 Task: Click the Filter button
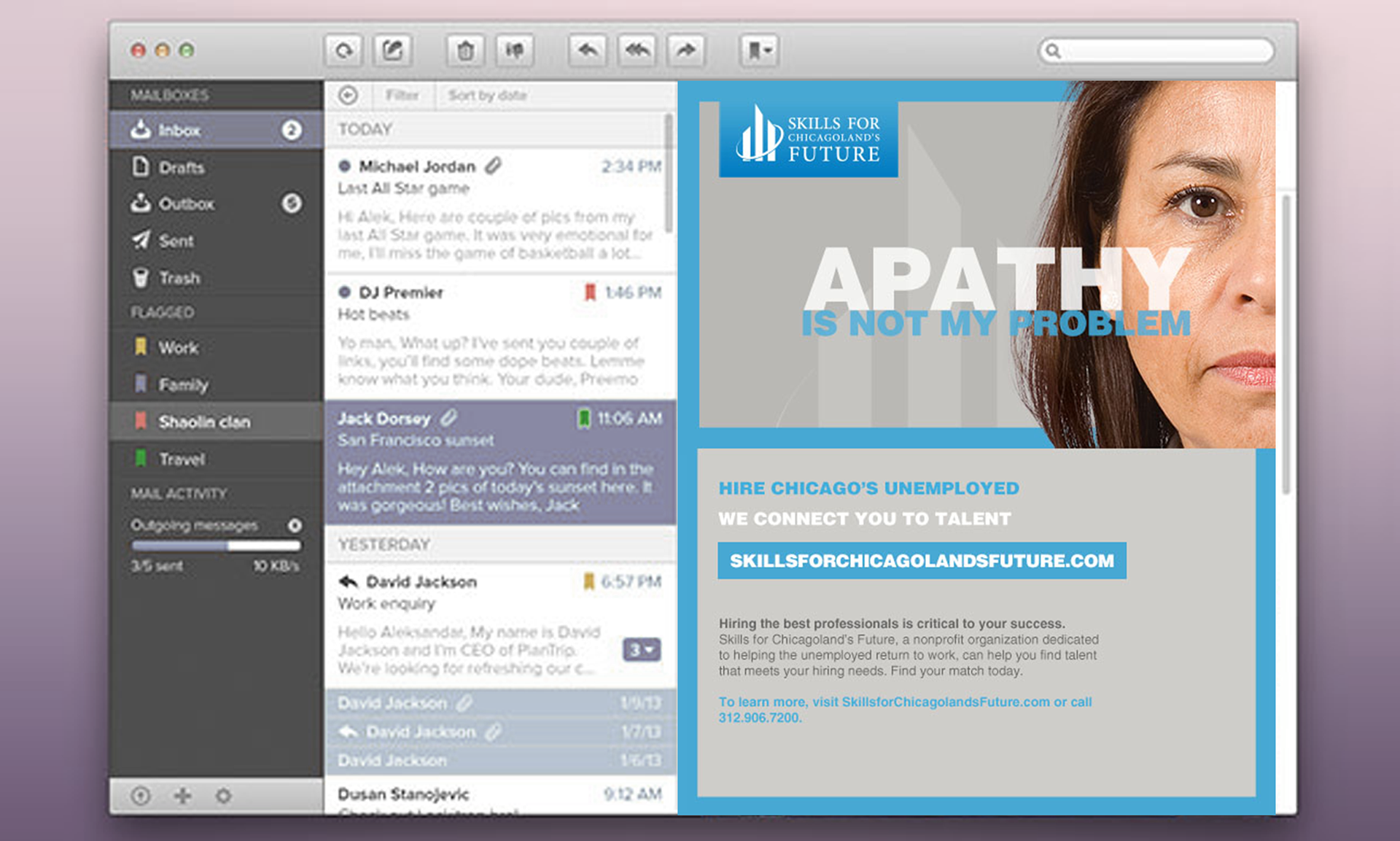tap(402, 96)
